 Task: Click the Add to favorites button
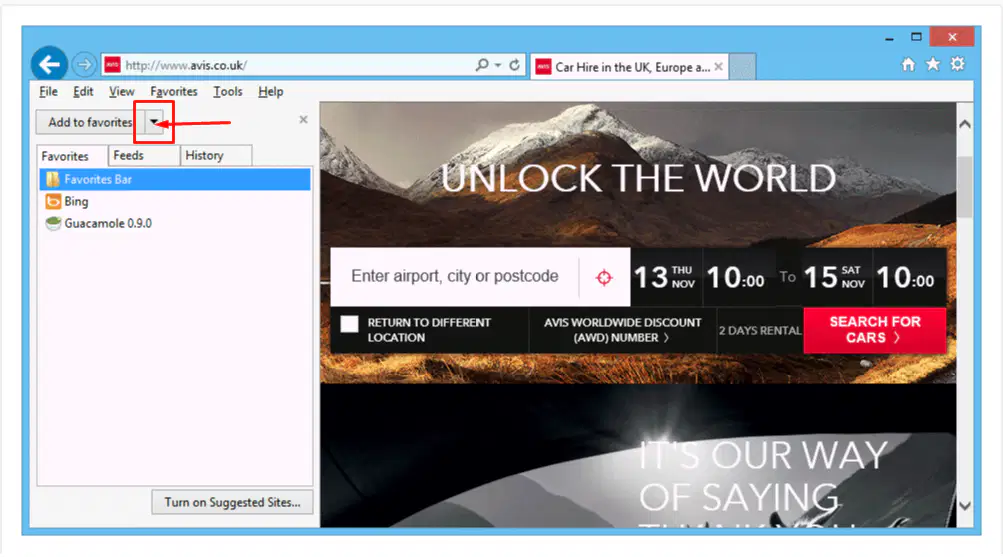pos(90,122)
